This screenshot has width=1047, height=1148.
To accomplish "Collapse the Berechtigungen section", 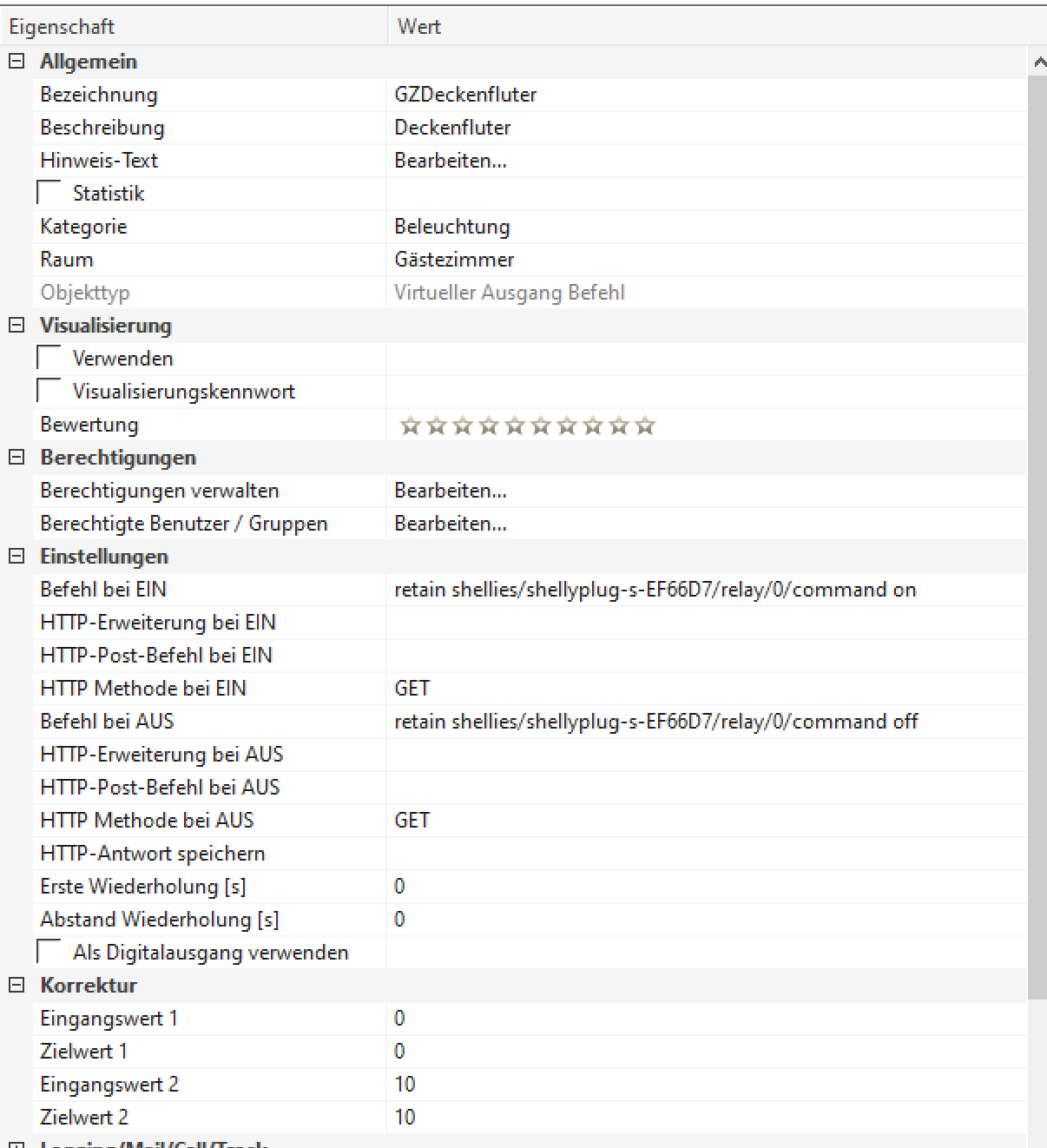I will (16, 458).
